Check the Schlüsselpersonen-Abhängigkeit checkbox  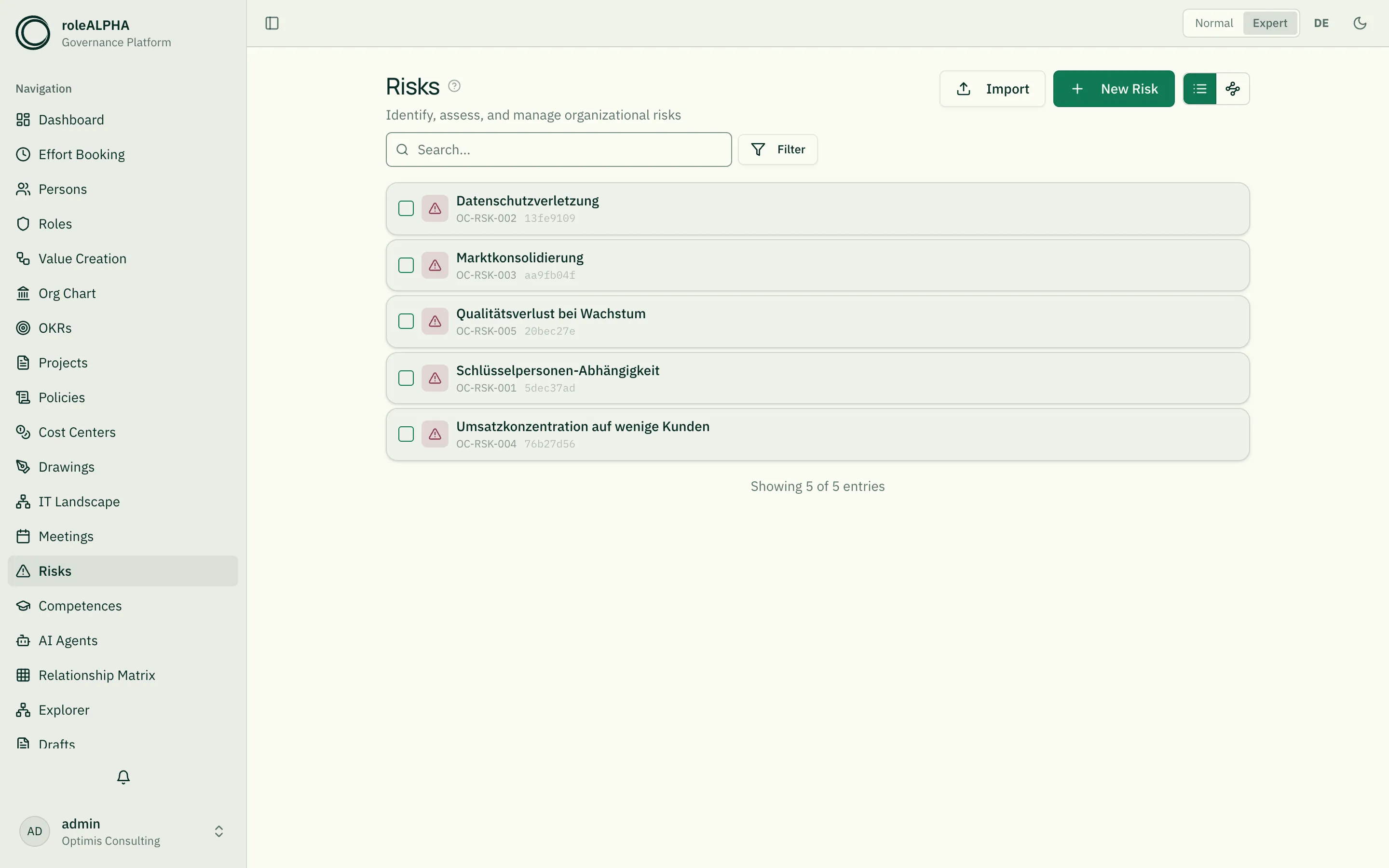pyautogui.click(x=406, y=378)
